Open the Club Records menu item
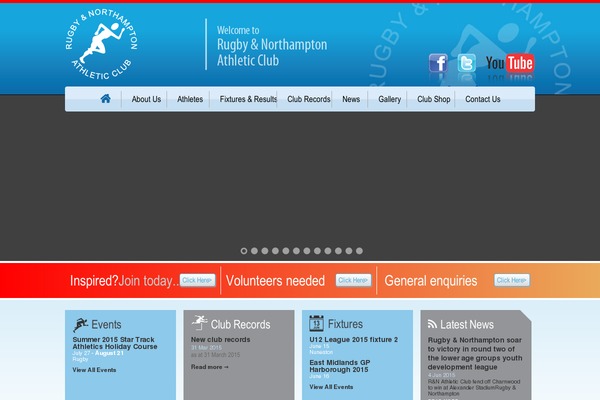The height and width of the screenshot is (400, 600). point(309,99)
